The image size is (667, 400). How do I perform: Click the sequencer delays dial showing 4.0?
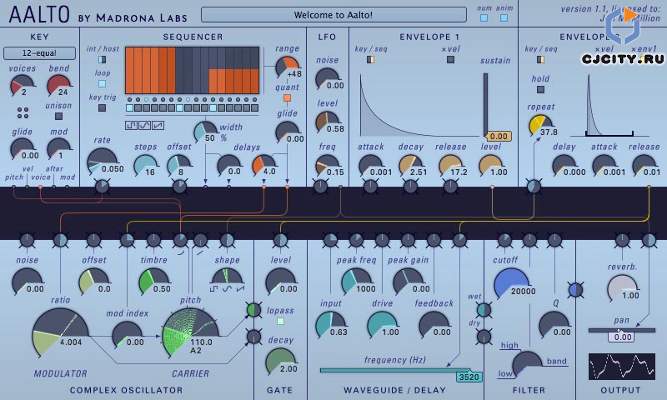(264, 165)
